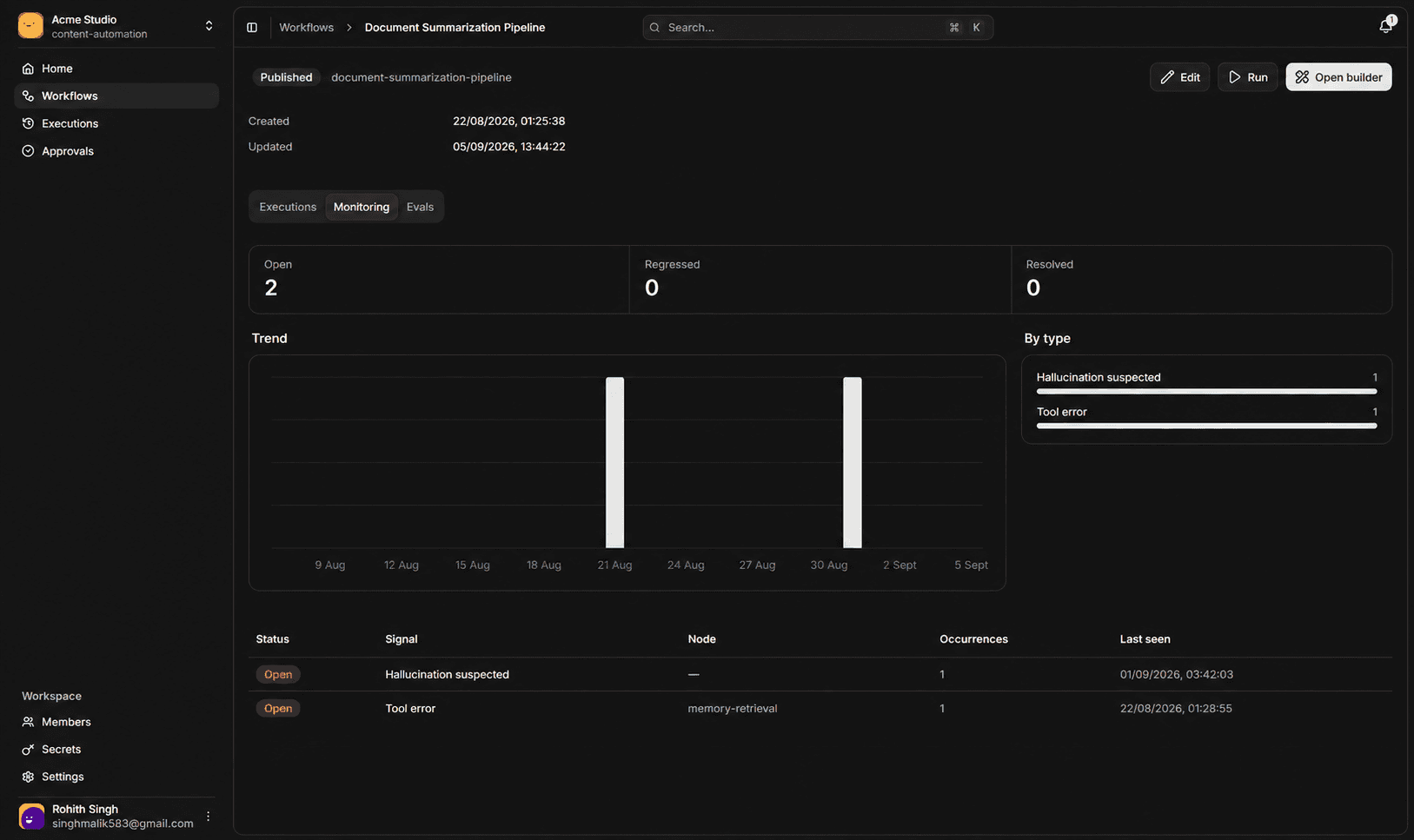Image resolution: width=1414 pixels, height=840 pixels.
Task: Toggle the sidebar panel icon
Action: [252, 28]
